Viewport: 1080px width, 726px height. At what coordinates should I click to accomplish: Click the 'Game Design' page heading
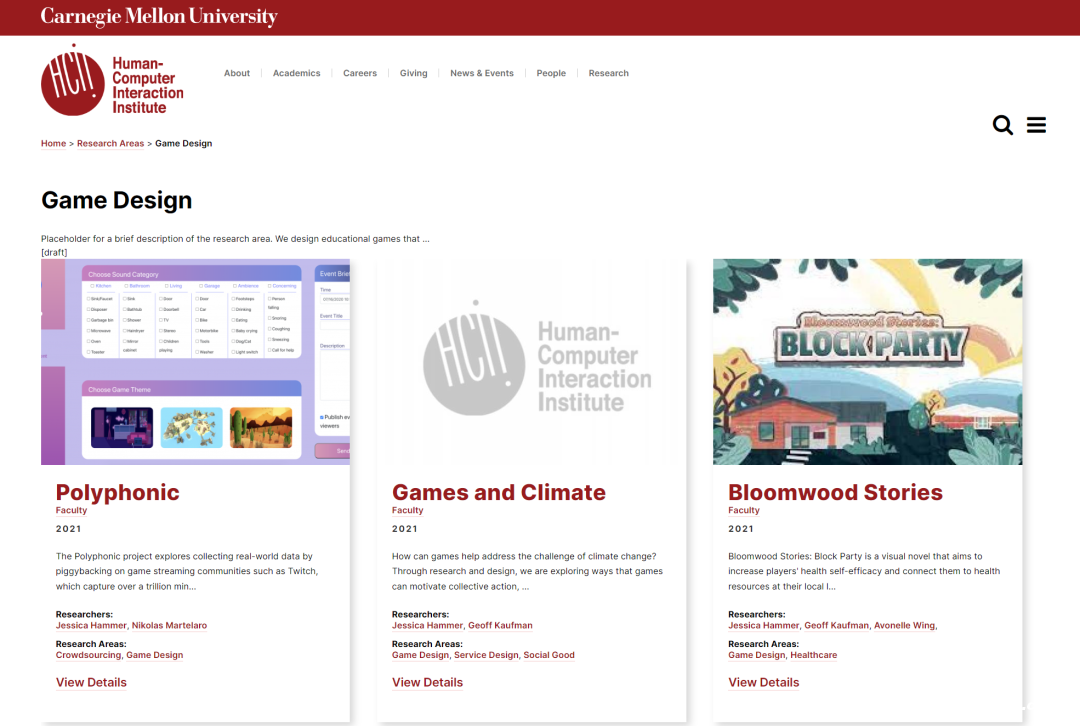[x=116, y=200]
